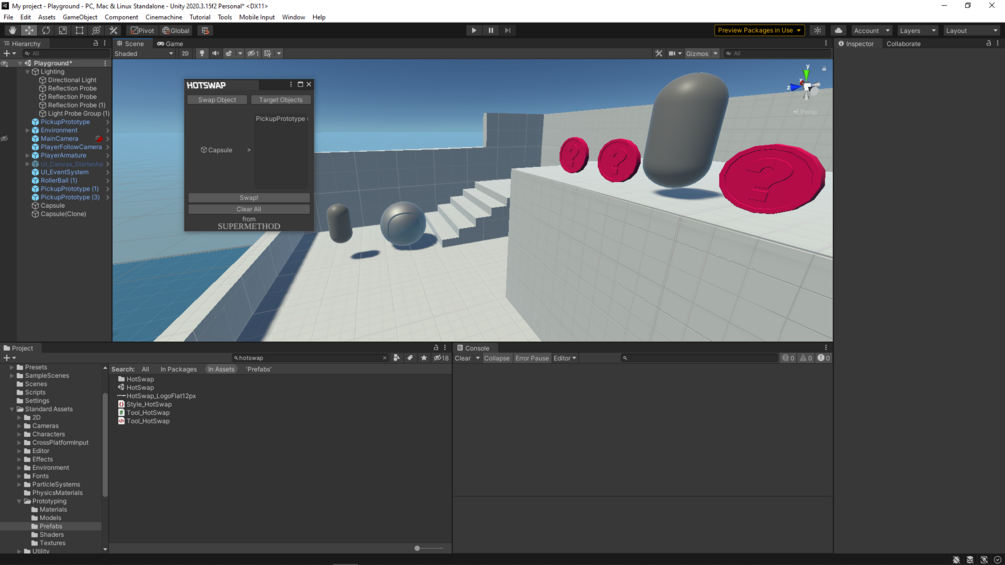Open the Cinemachine menu

(x=163, y=17)
